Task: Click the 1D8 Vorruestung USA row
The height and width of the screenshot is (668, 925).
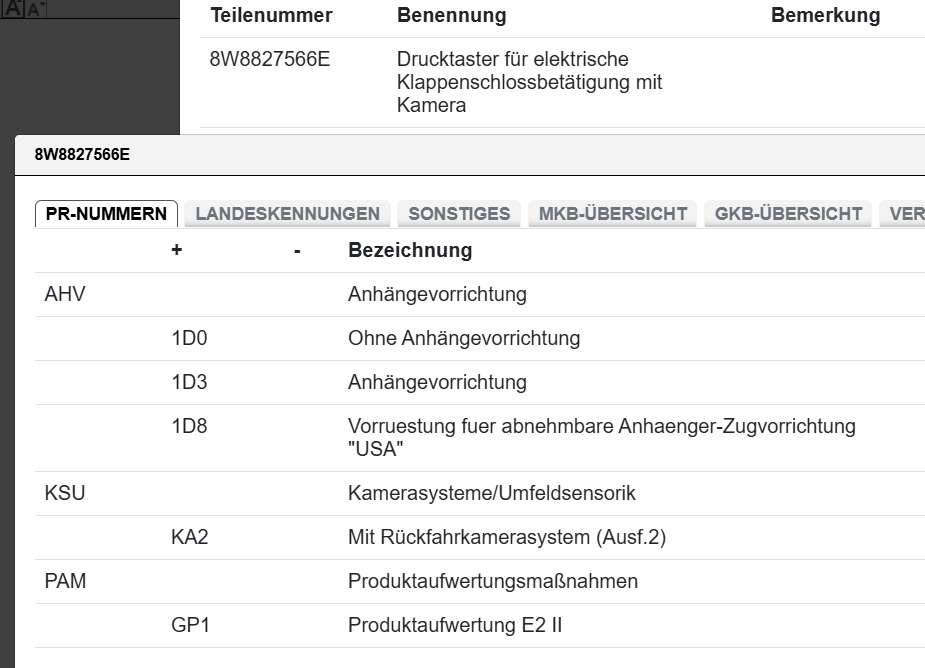Action: pos(601,437)
